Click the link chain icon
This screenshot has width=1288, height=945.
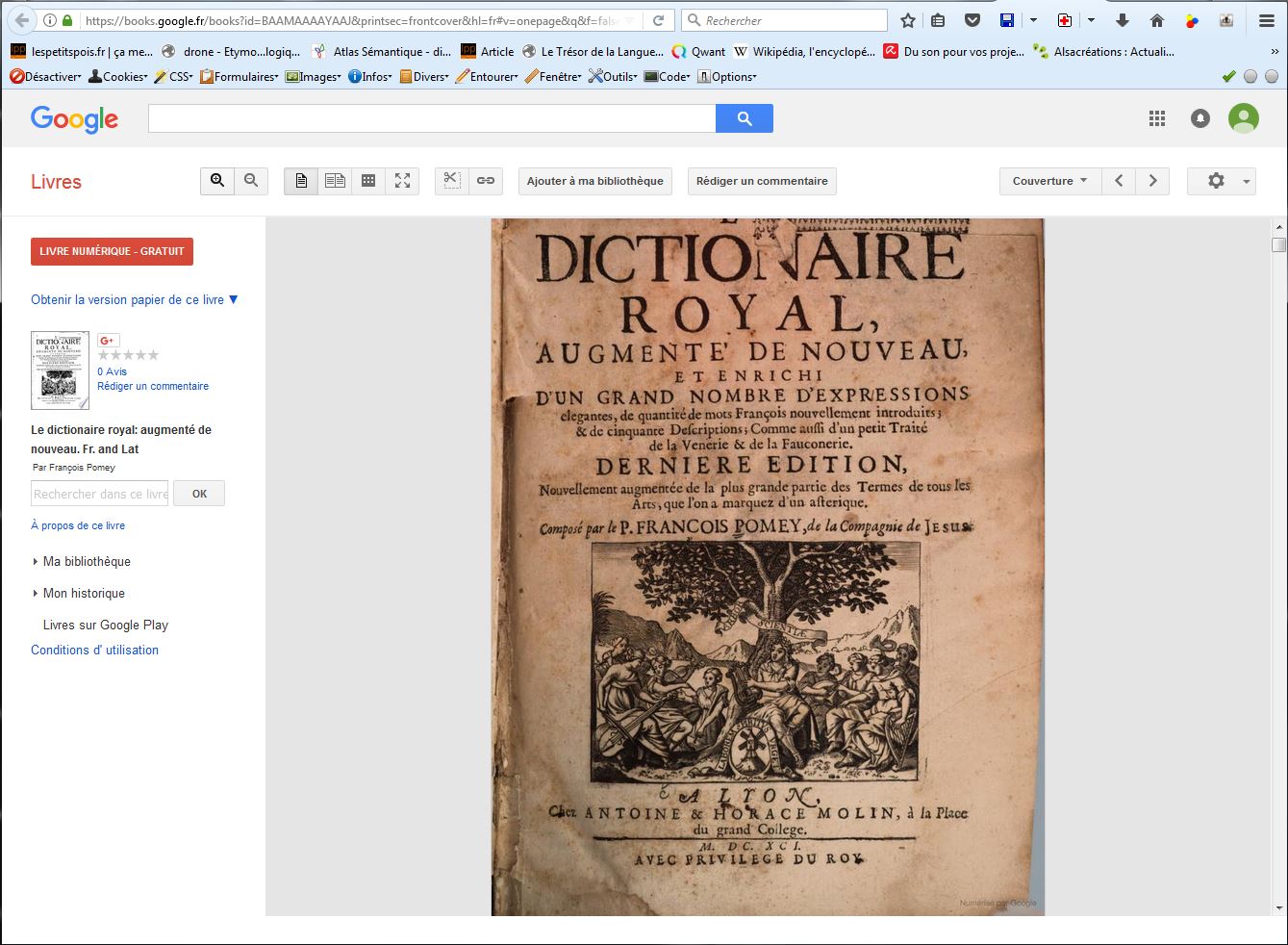click(x=486, y=181)
